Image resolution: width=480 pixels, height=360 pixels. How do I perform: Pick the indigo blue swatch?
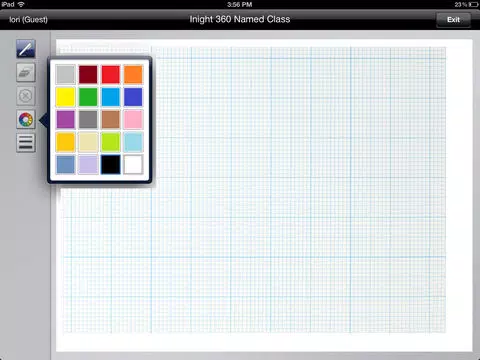pyautogui.click(x=133, y=97)
